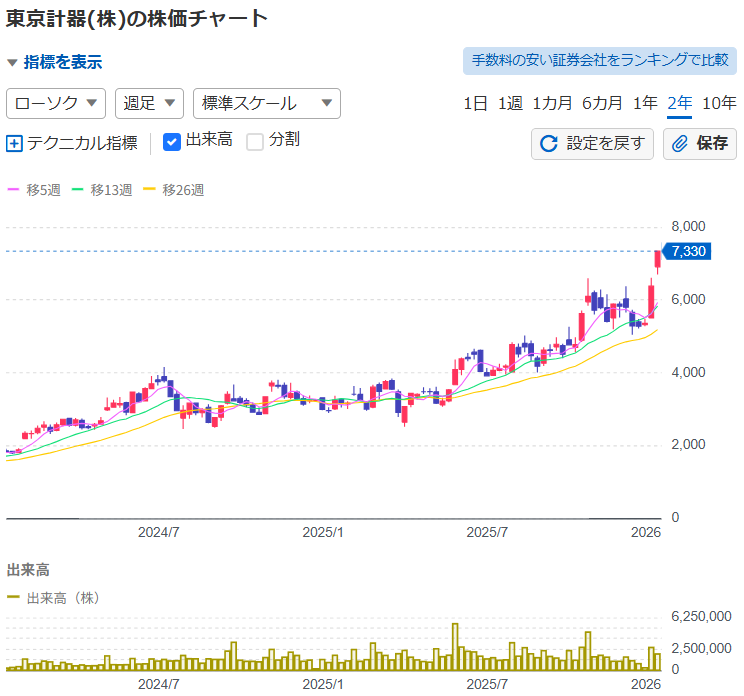Click the yellow 移26週 legend marker
This screenshot has width=744, height=696.
point(150,189)
